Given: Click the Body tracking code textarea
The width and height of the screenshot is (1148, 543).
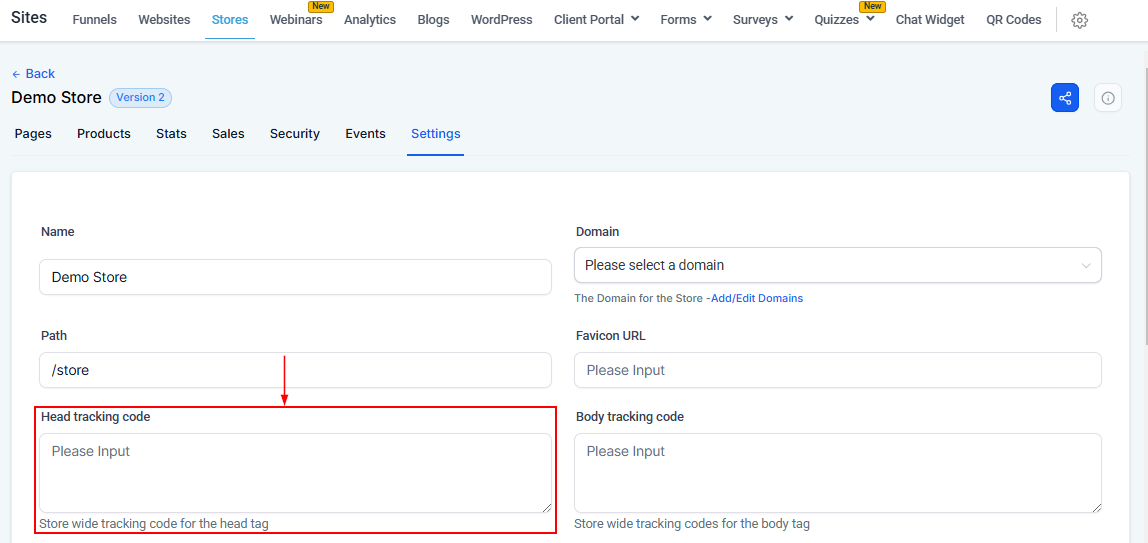Looking at the screenshot, I should pyautogui.click(x=837, y=473).
